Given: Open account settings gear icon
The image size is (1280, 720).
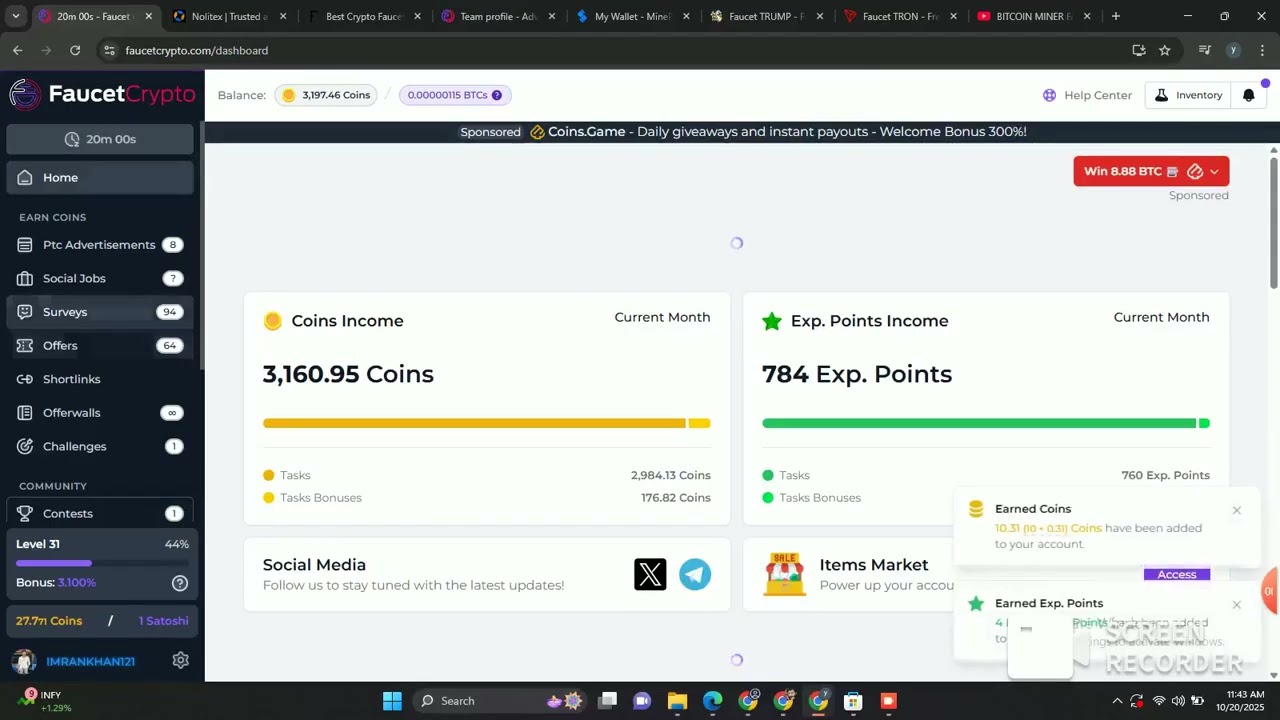Looking at the screenshot, I should (x=180, y=660).
